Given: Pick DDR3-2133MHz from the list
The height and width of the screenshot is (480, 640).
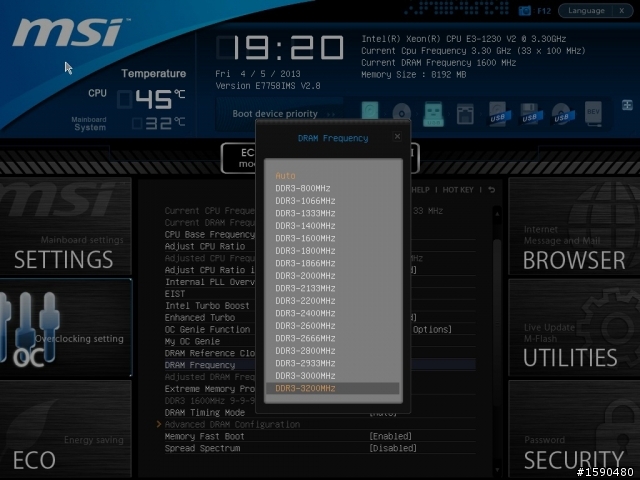Looking at the screenshot, I should tap(305, 288).
